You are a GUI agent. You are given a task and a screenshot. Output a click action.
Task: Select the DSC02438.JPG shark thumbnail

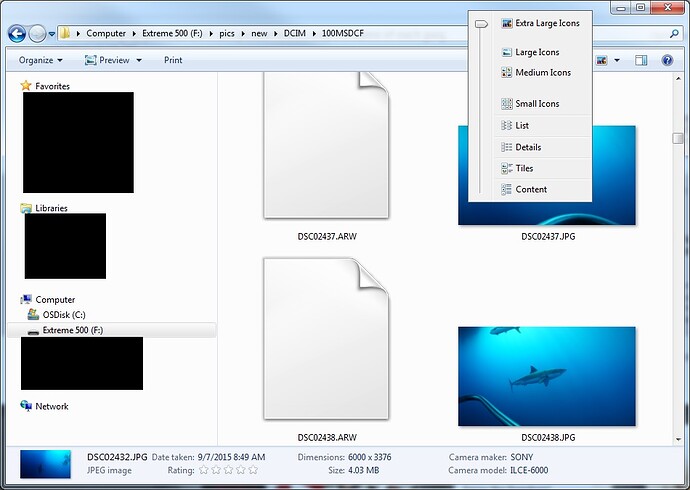pyautogui.click(x=547, y=376)
